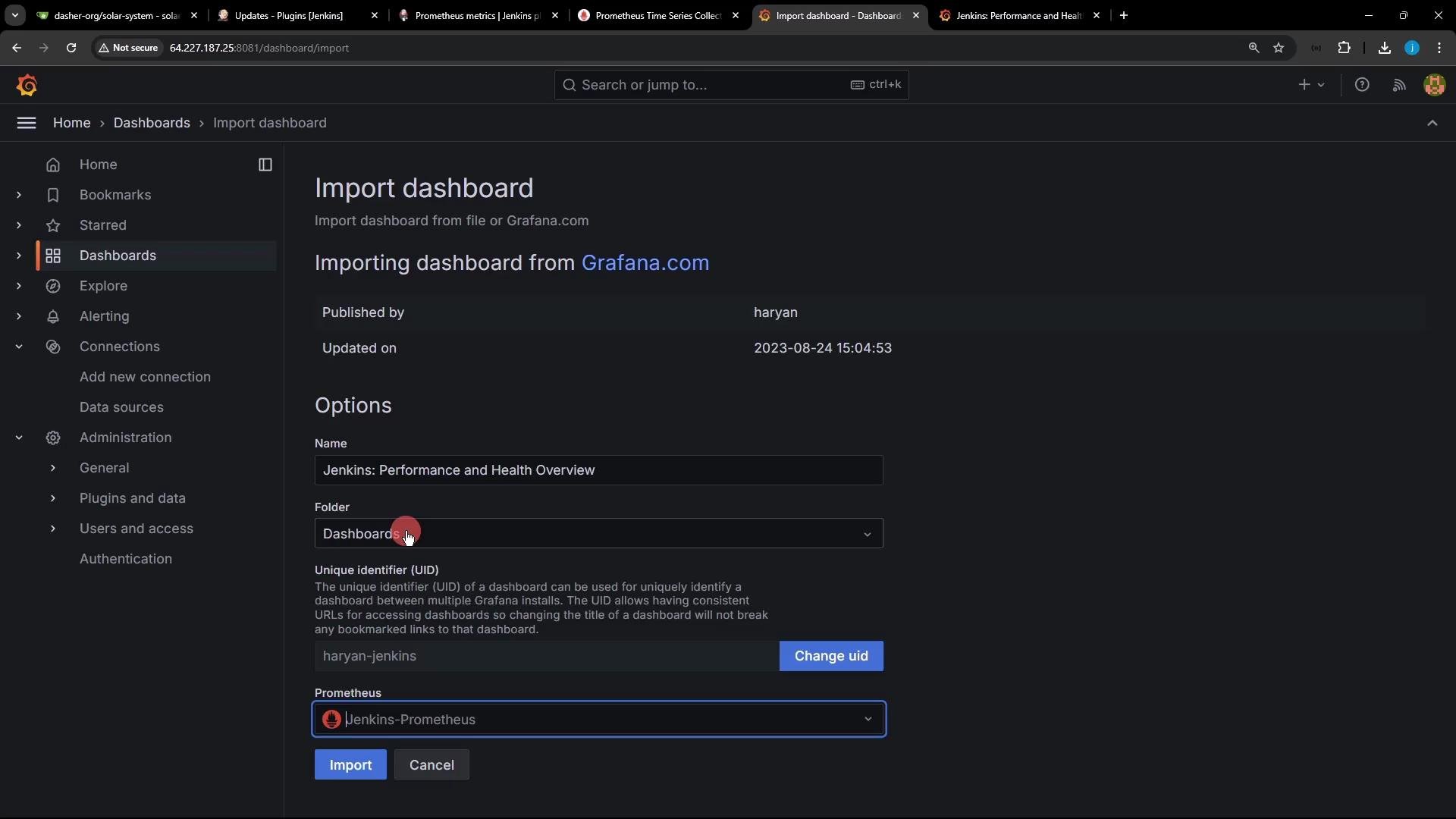This screenshot has width=1456, height=819.
Task: Click the Starred star icon in sidebar
Action: (x=53, y=225)
